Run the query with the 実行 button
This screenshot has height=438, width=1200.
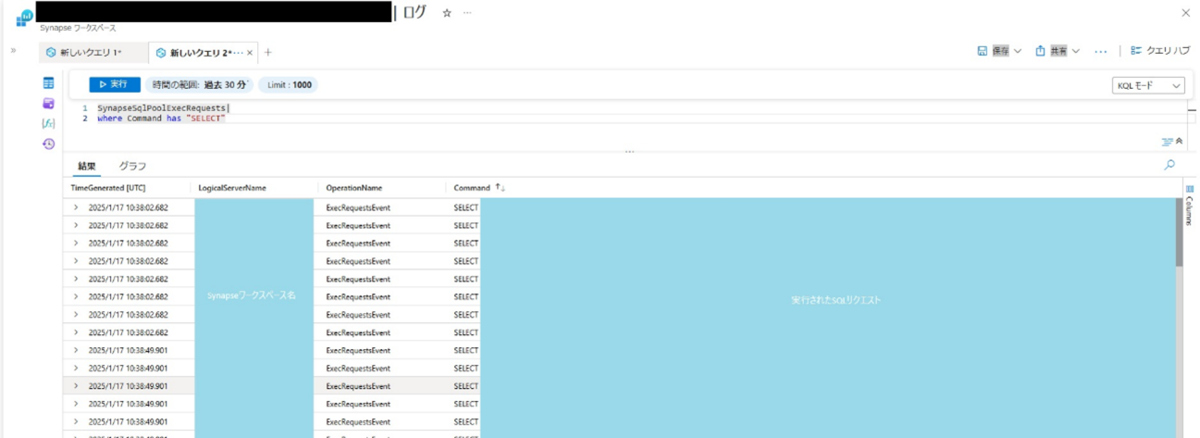[114, 85]
